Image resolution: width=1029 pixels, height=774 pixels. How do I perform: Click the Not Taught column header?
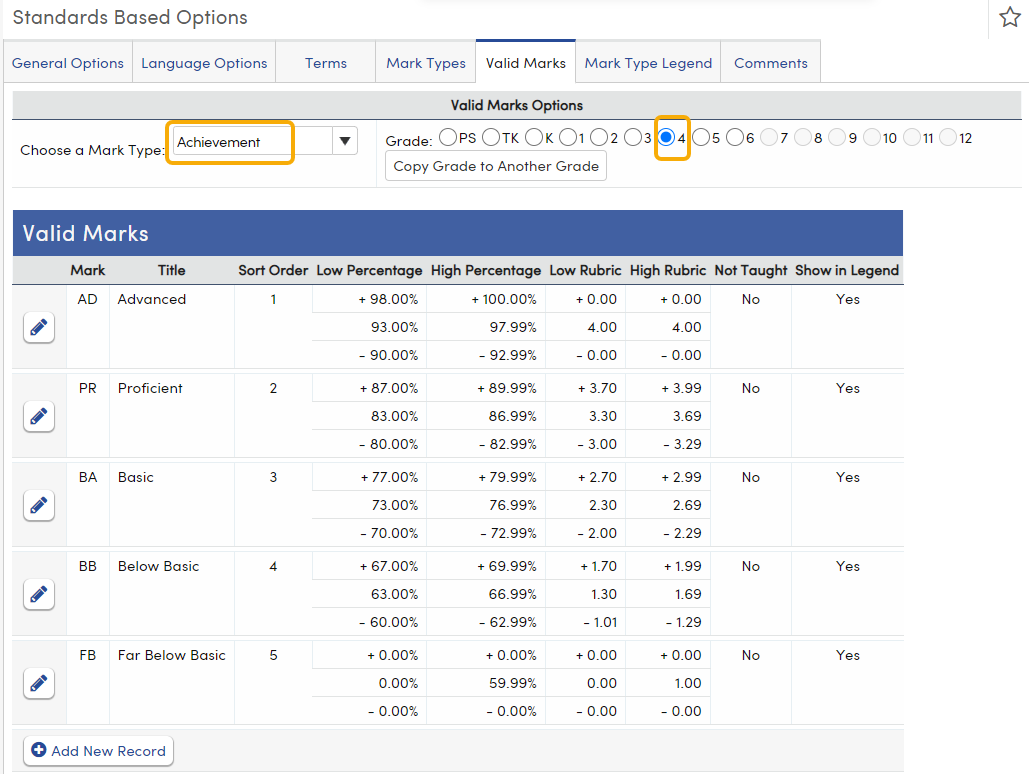[751, 270]
